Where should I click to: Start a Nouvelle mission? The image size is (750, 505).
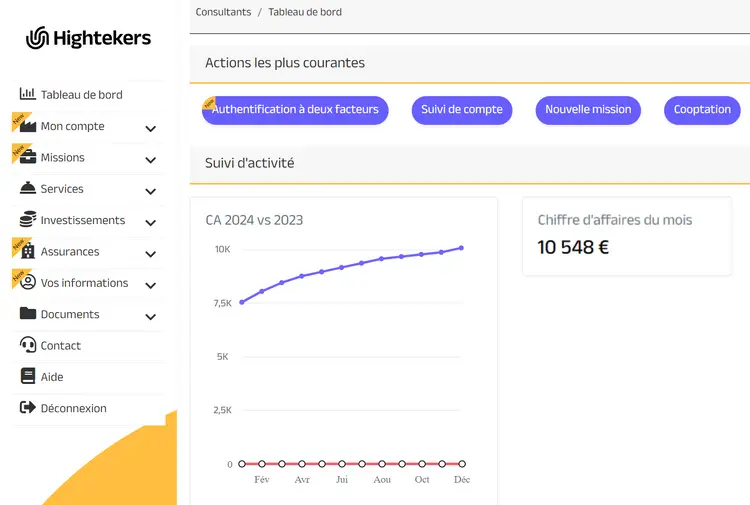pyautogui.click(x=588, y=110)
